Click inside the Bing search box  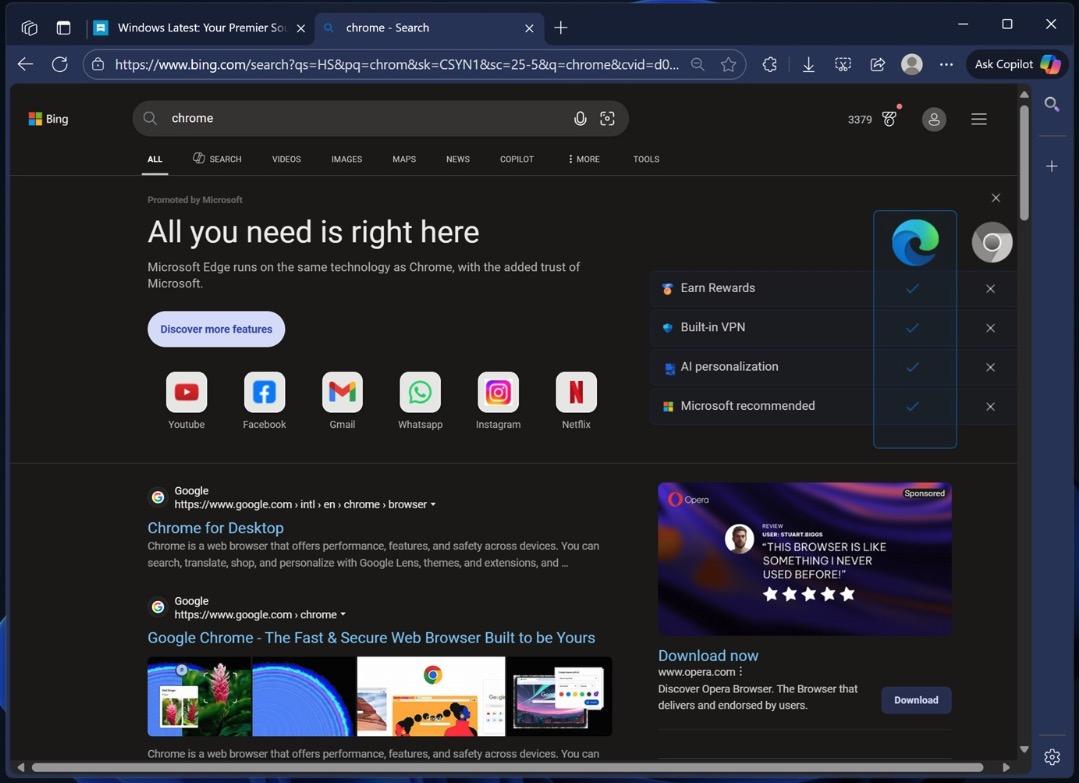tap(350, 118)
